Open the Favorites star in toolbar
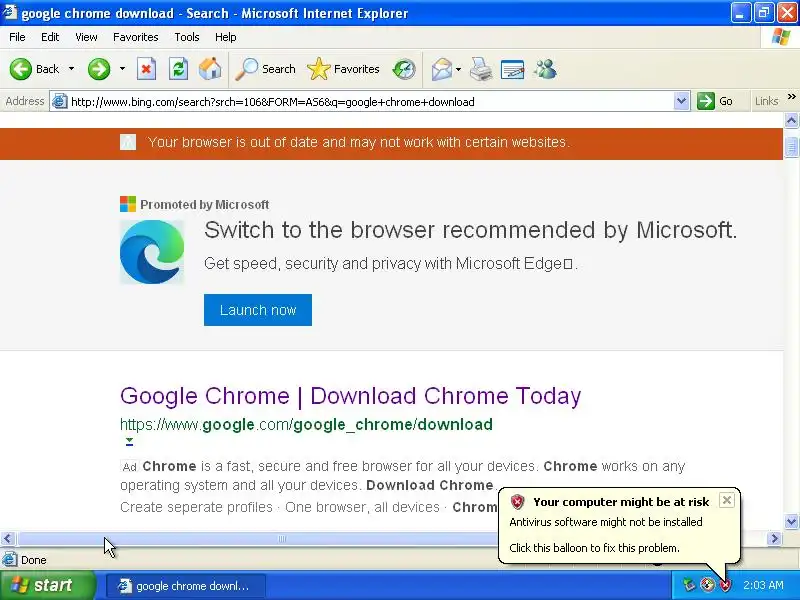 click(x=343, y=69)
